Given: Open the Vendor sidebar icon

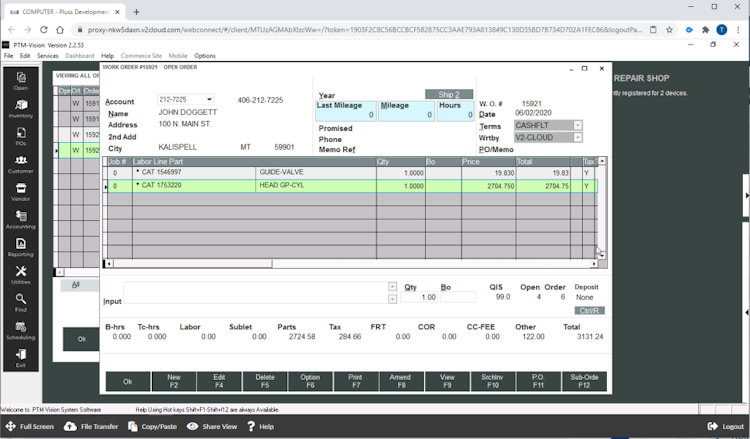Looking at the screenshot, I should tap(21, 192).
